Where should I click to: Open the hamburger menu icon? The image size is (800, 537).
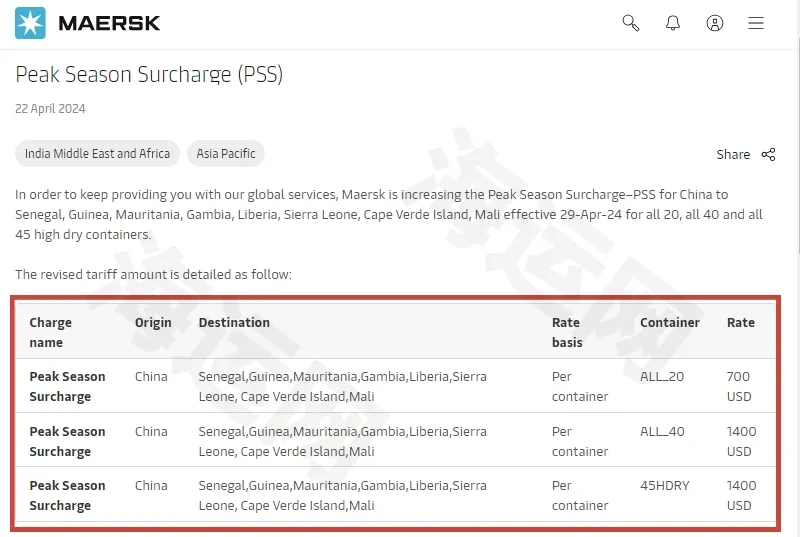tap(756, 23)
